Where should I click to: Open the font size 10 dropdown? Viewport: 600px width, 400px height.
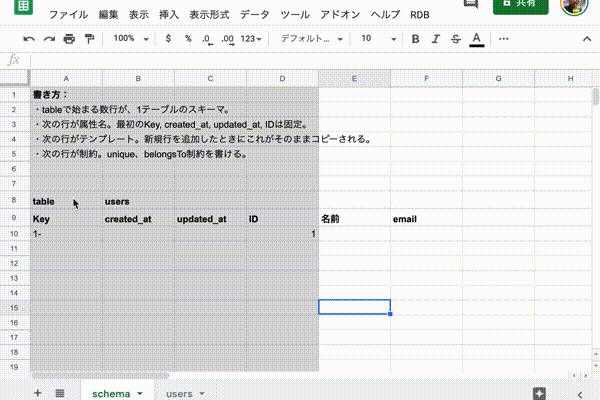pyautogui.click(x=378, y=39)
